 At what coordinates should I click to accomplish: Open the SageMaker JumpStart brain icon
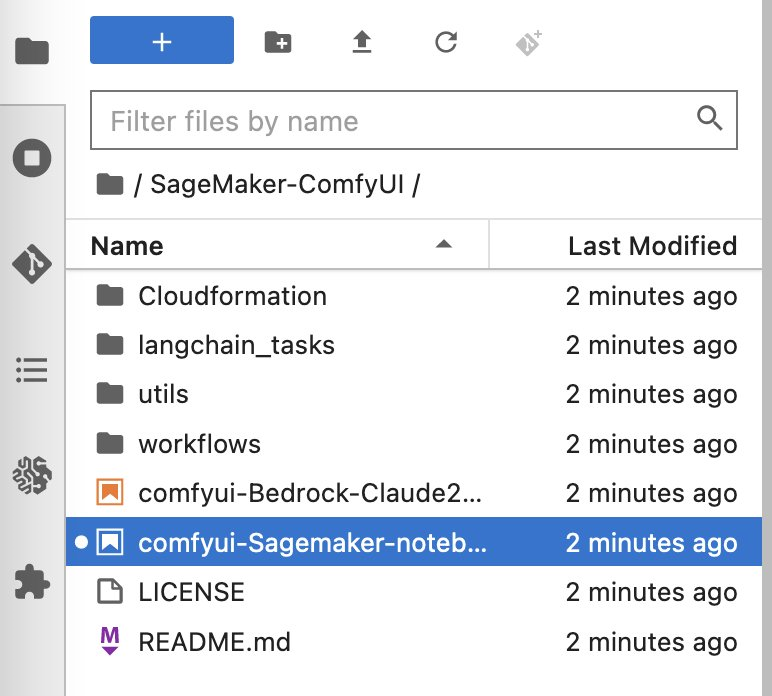(32, 475)
